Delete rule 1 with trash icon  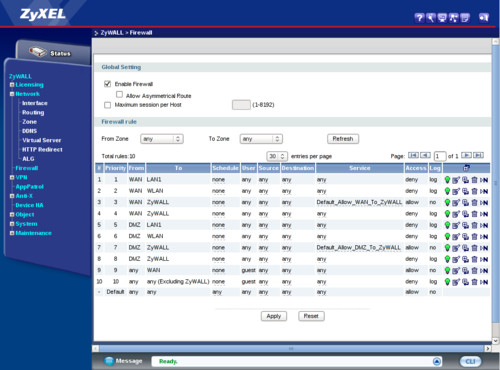(474, 180)
